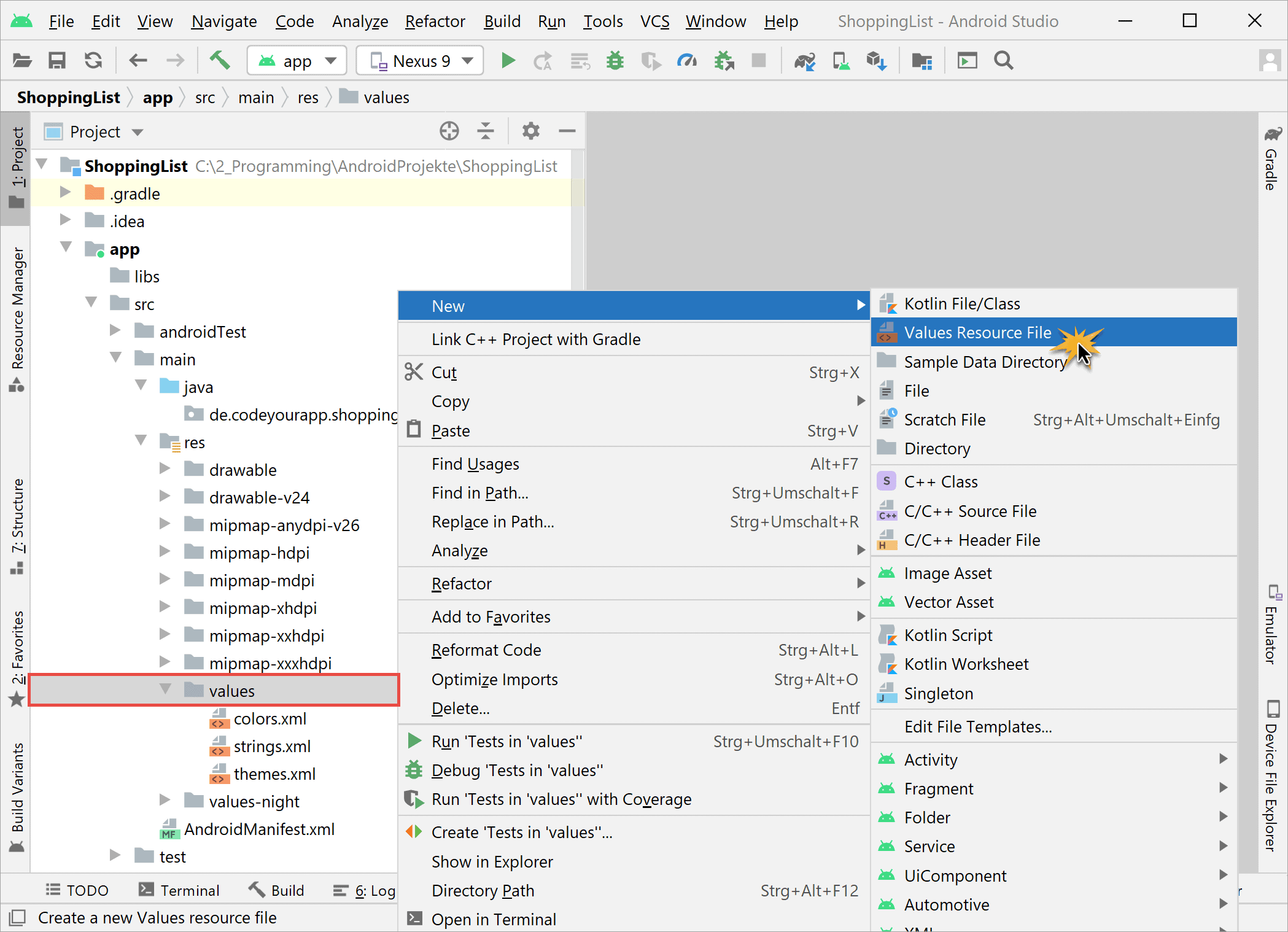Open the Project view mode dropdown
The height and width of the screenshot is (932, 1288).
[x=95, y=131]
